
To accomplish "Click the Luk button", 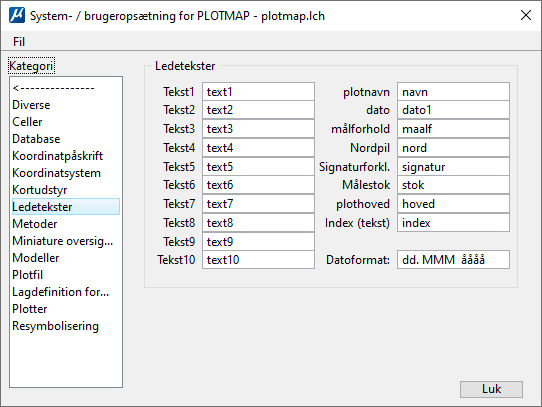I will (x=491, y=389).
